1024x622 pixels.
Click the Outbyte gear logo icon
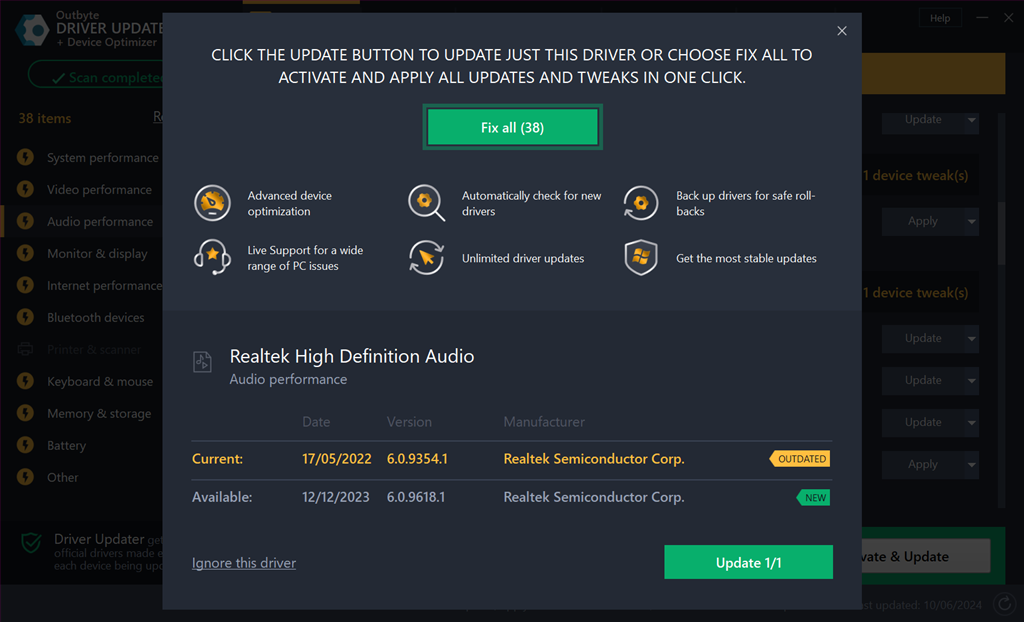31,29
